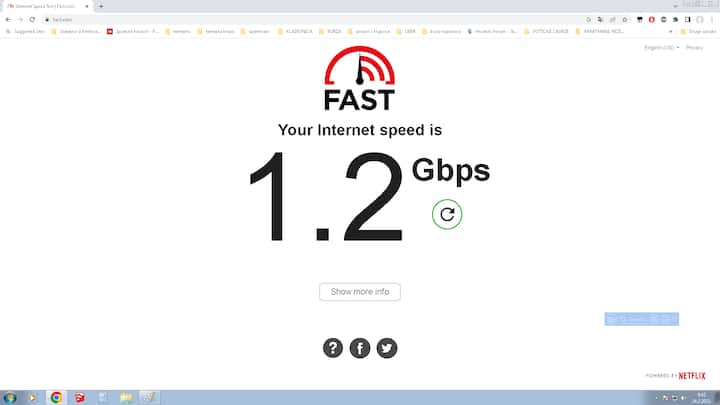This screenshot has width=720, height=405.
Task: Open the help question mark icon
Action: coord(332,348)
